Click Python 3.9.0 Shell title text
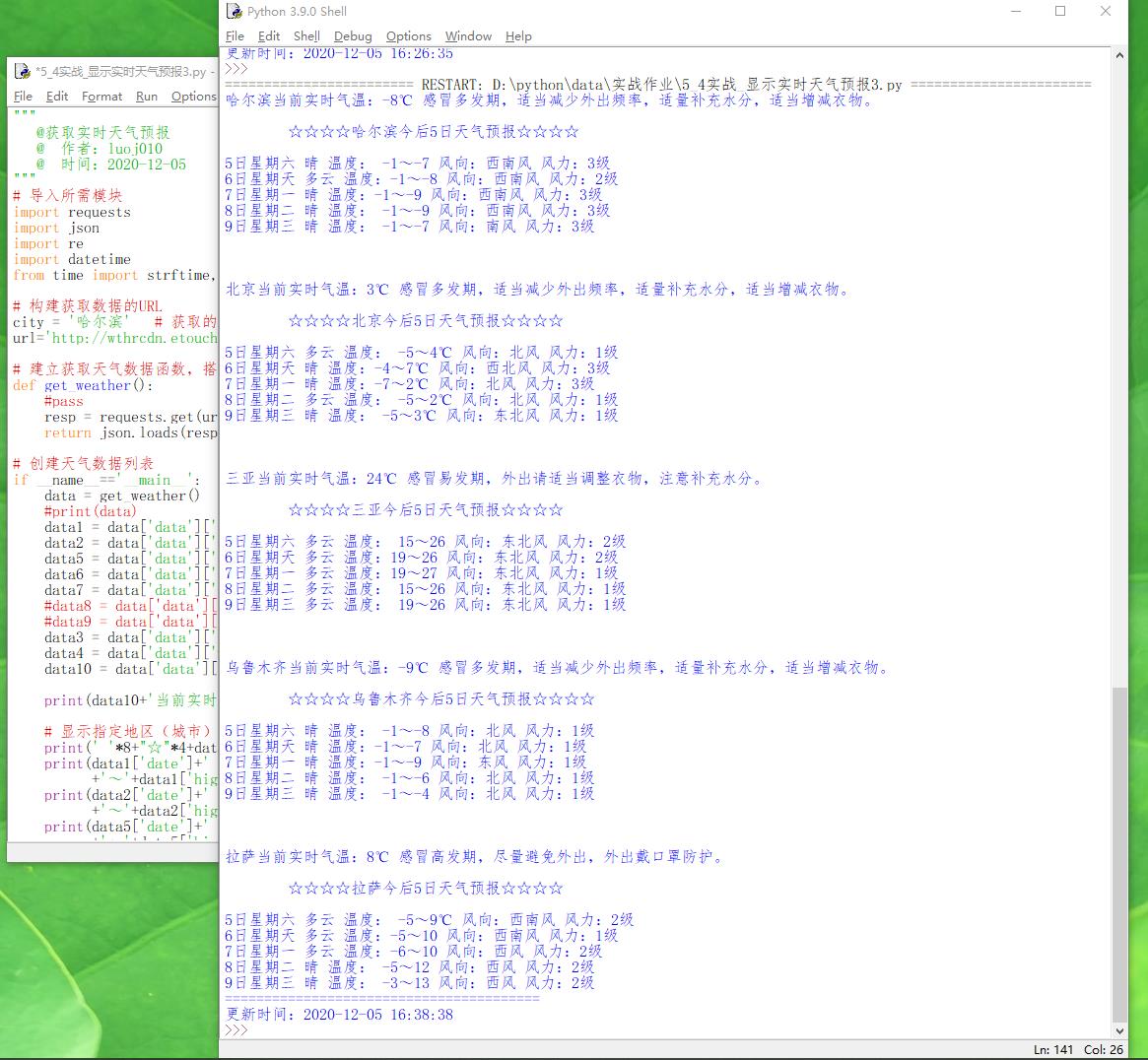1148x1060 pixels. (298, 12)
